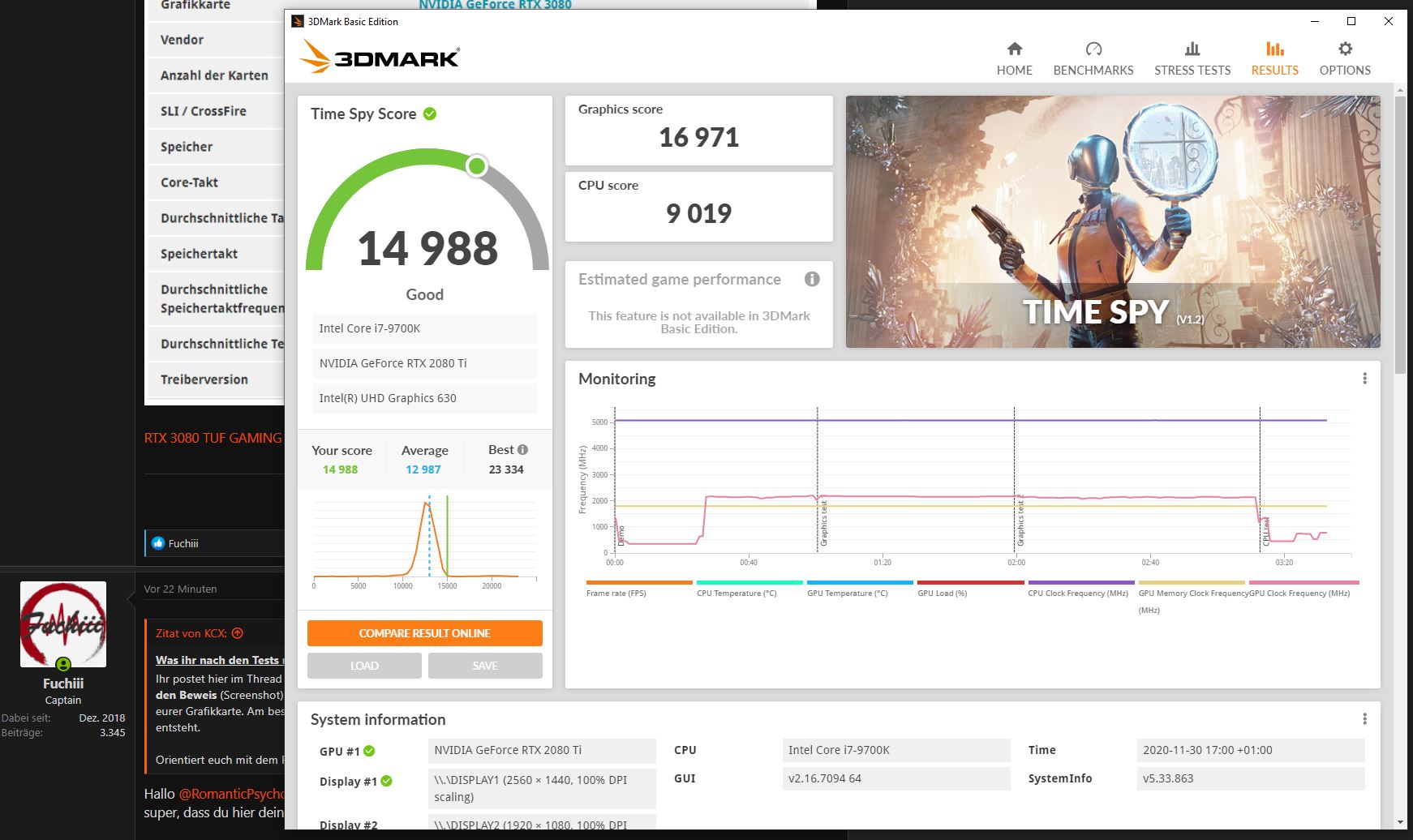
Task: Go to the HOME tab in 3DMark
Action: click(x=1014, y=59)
